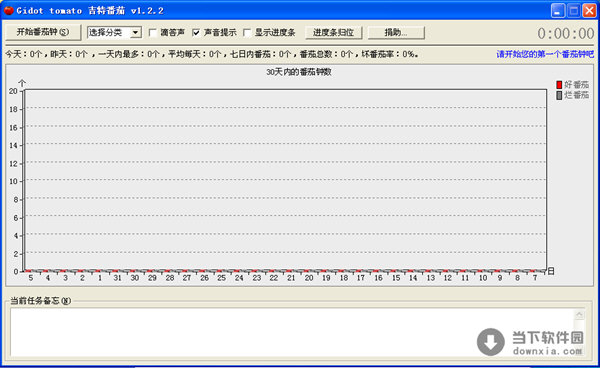Uncheck the 声音提示 sound alert checkbox

click(x=196, y=33)
